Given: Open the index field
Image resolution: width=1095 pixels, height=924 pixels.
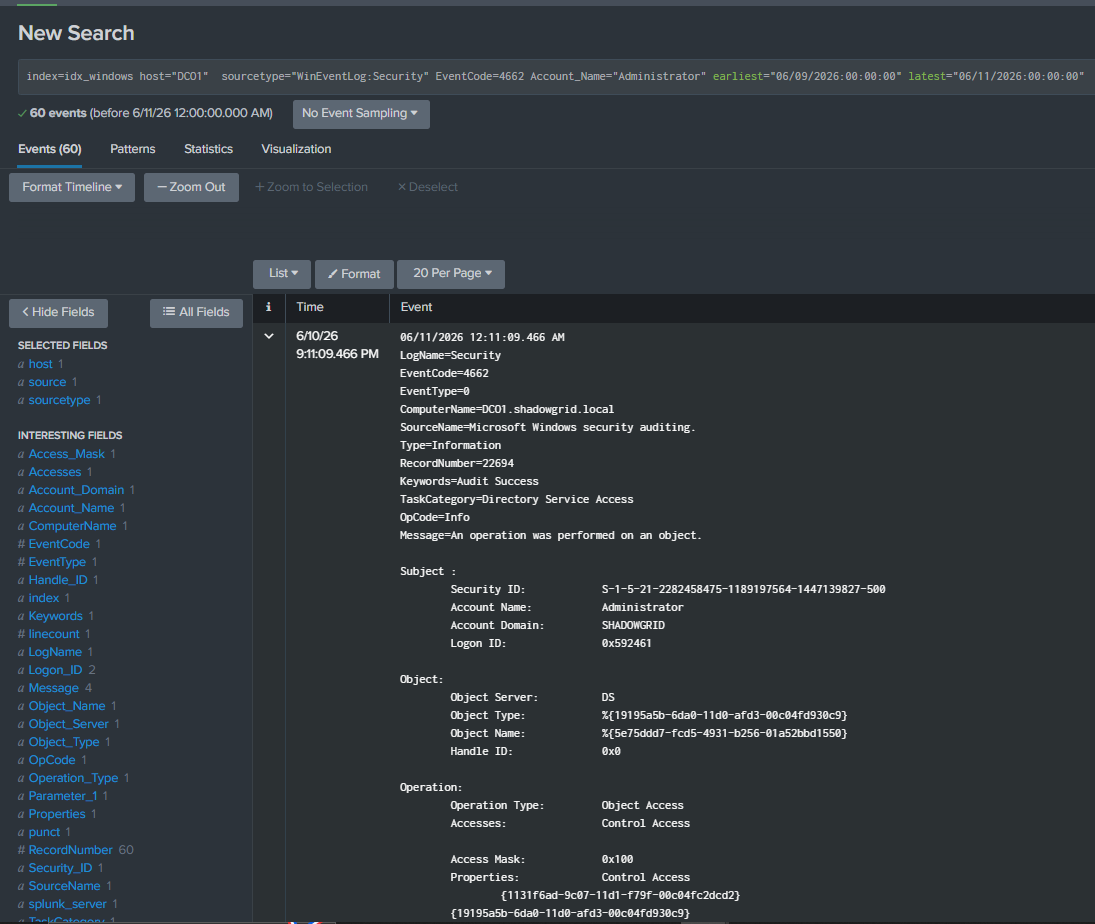Looking at the screenshot, I should click(44, 598).
